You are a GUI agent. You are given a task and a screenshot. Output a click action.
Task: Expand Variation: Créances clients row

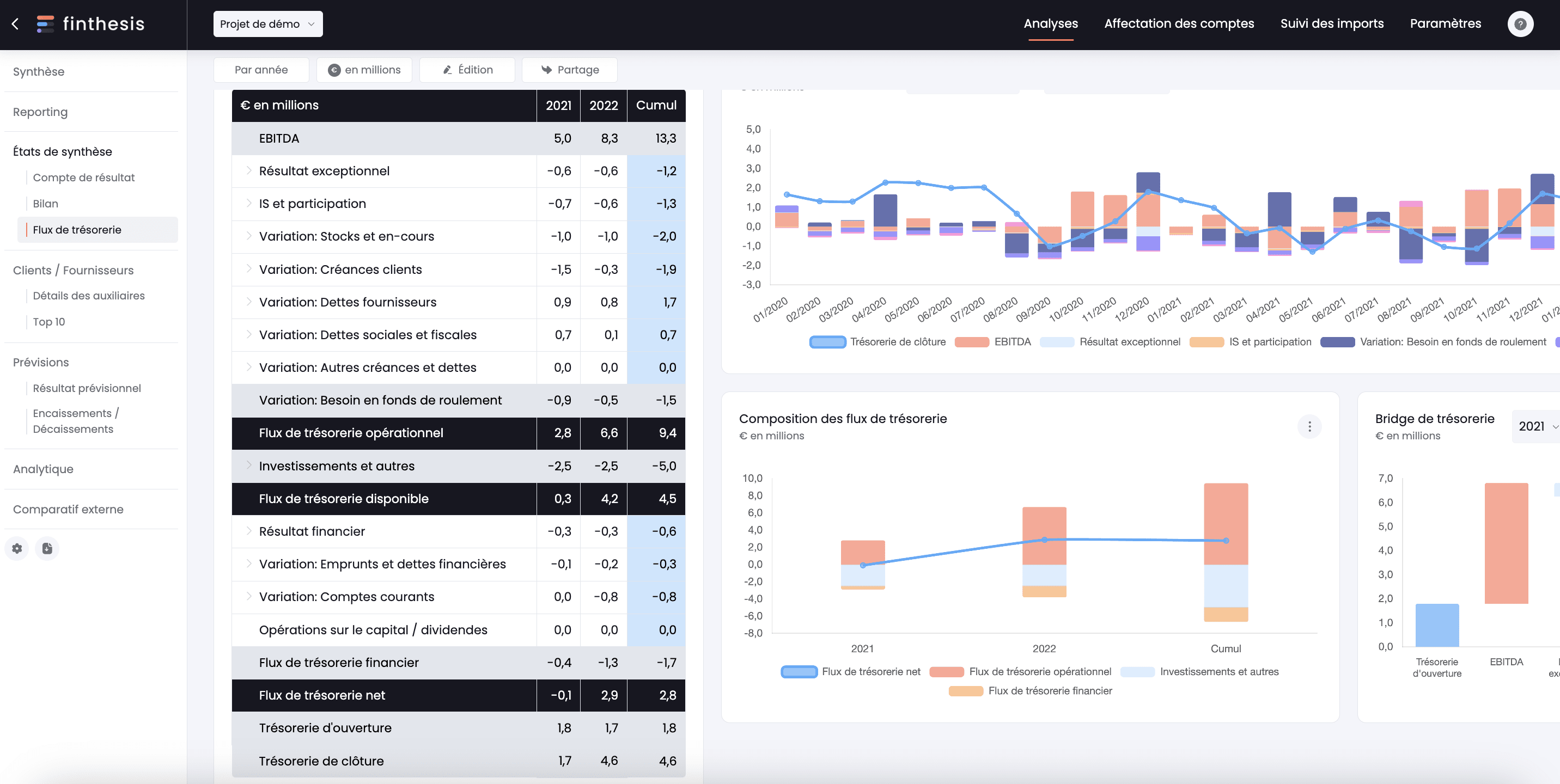pyautogui.click(x=249, y=269)
